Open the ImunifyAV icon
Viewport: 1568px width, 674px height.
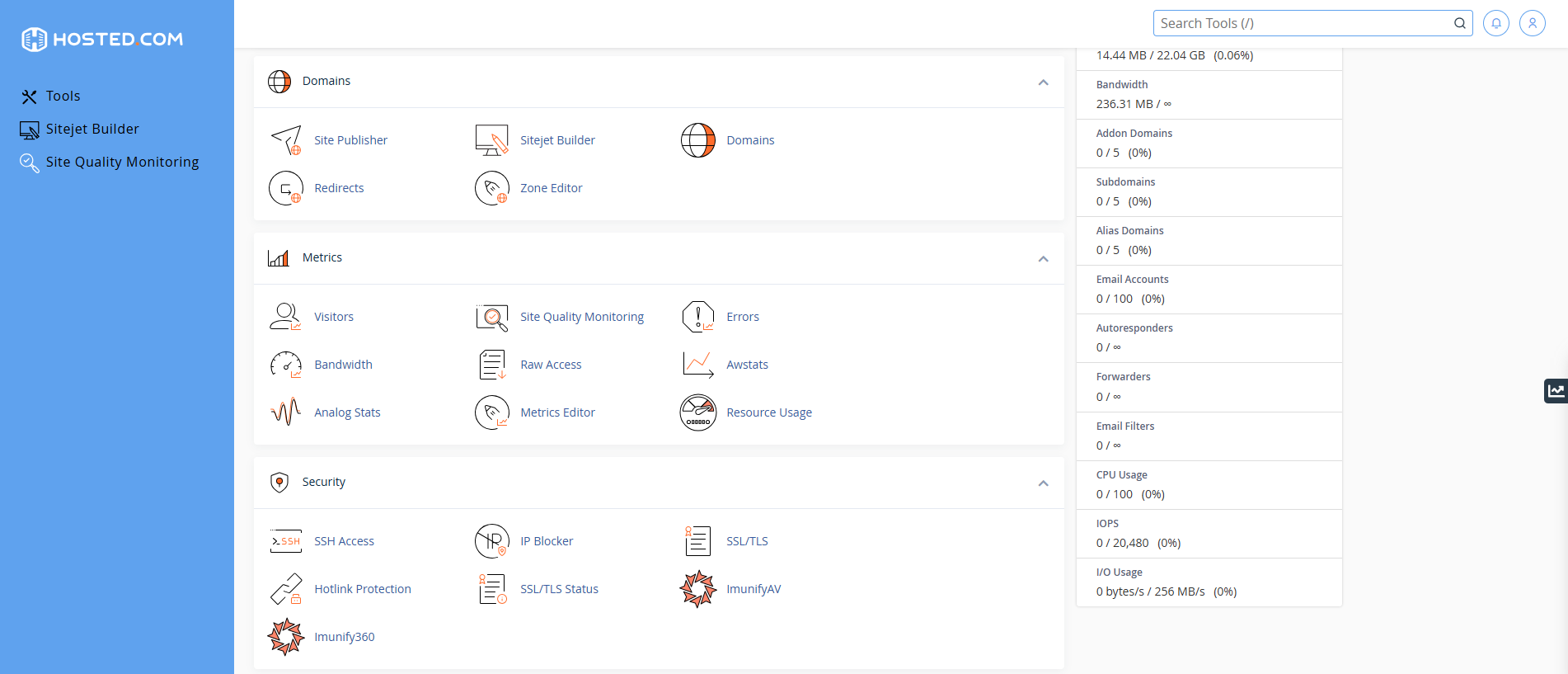pos(697,589)
